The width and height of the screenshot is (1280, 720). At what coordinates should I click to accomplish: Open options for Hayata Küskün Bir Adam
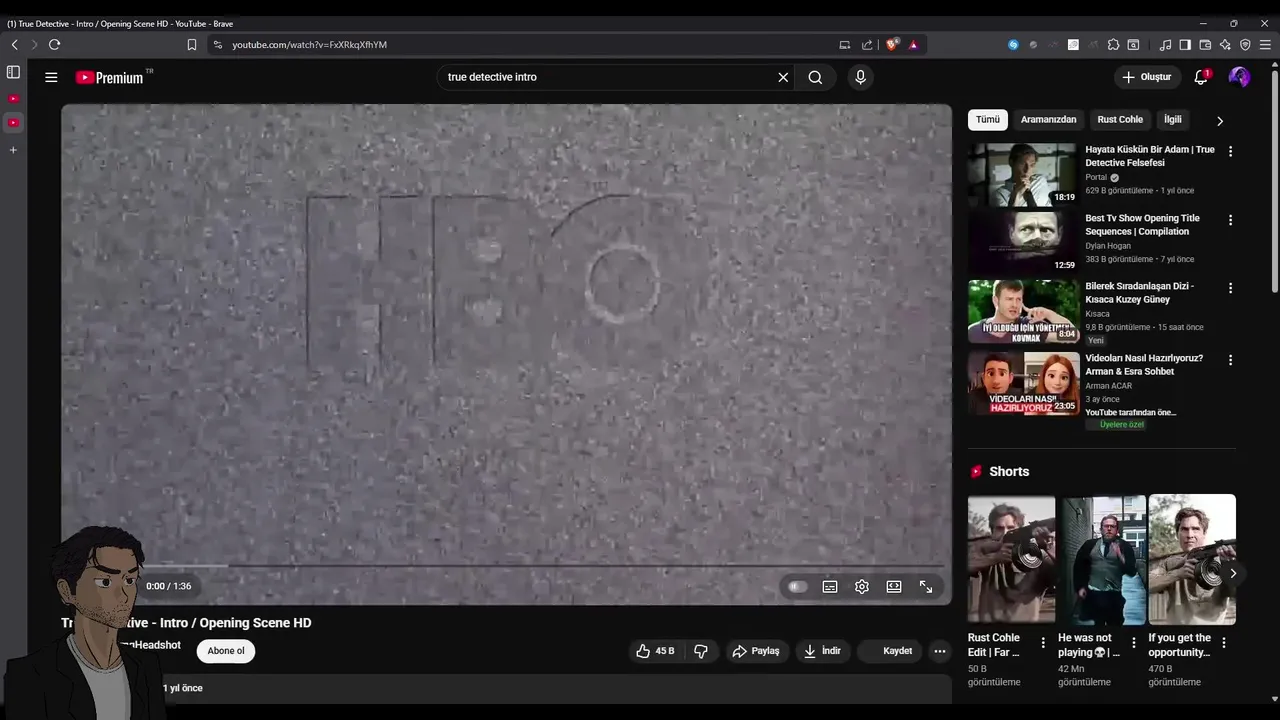[x=1230, y=152]
